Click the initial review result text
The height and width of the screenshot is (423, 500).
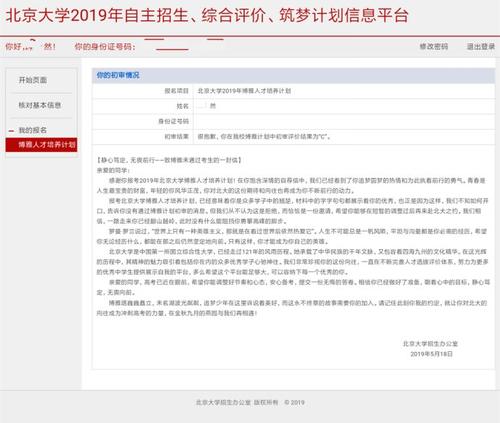pyautogui.click(x=264, y=137)
